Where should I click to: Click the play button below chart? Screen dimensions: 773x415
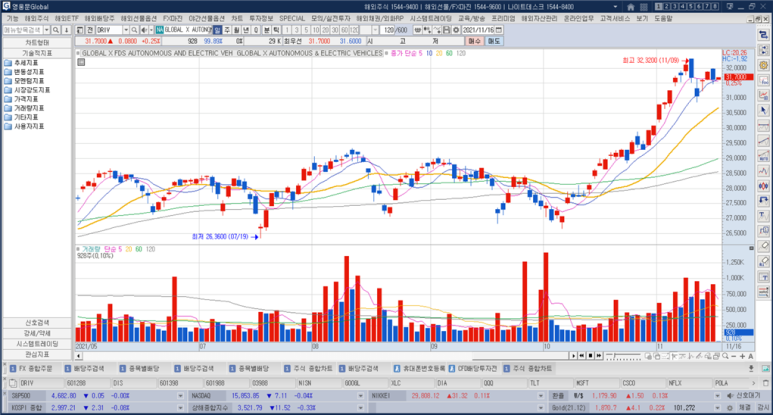pyautogui.click(x=573, y=356)
